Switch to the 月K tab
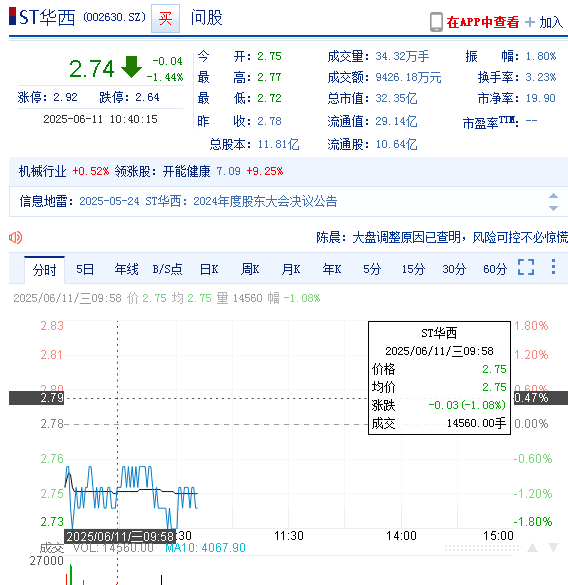Viewport: 568px width, 585px height. tap(291, 269)
